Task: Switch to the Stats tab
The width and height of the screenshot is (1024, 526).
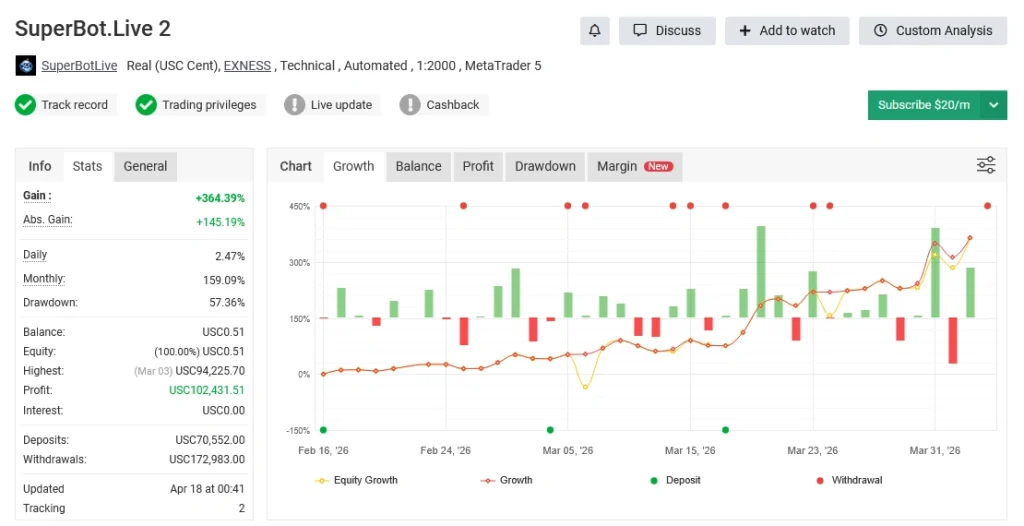Action: (88, 166)
